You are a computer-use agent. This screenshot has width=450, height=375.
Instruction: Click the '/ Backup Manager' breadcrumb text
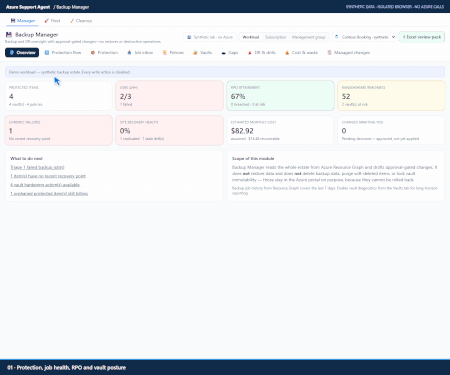71,7
